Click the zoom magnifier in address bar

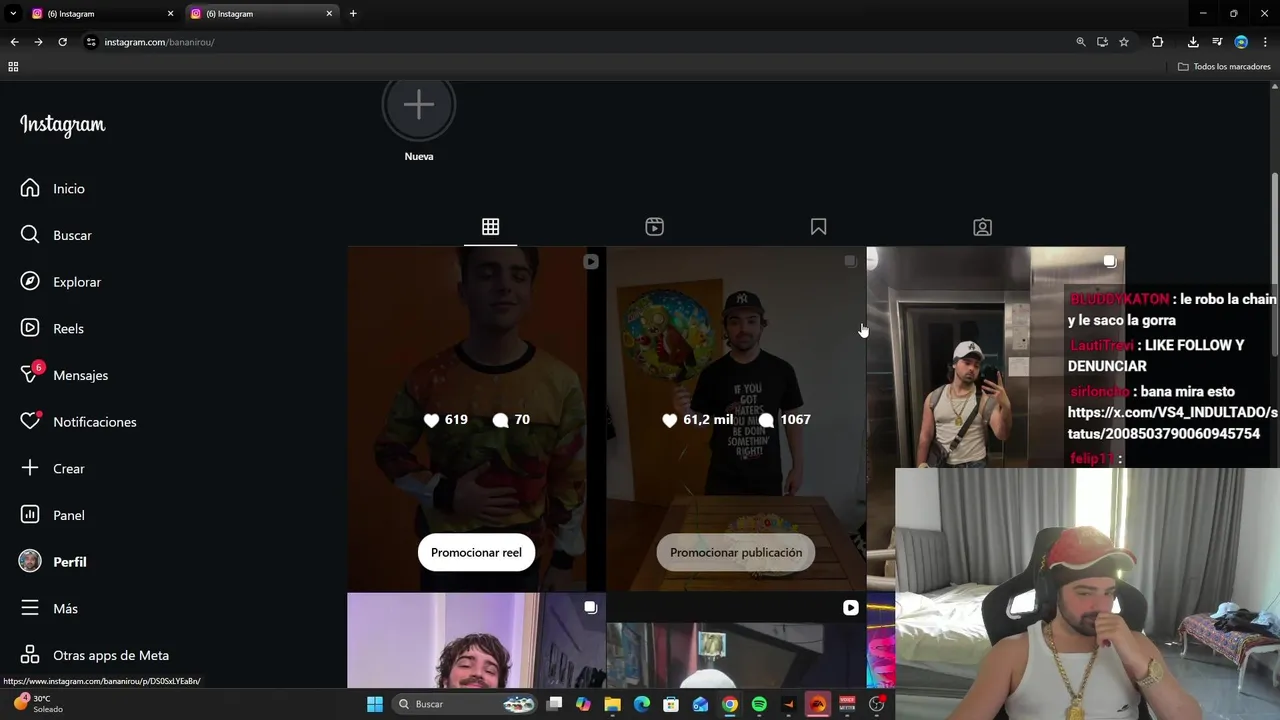click(1080, 42)
